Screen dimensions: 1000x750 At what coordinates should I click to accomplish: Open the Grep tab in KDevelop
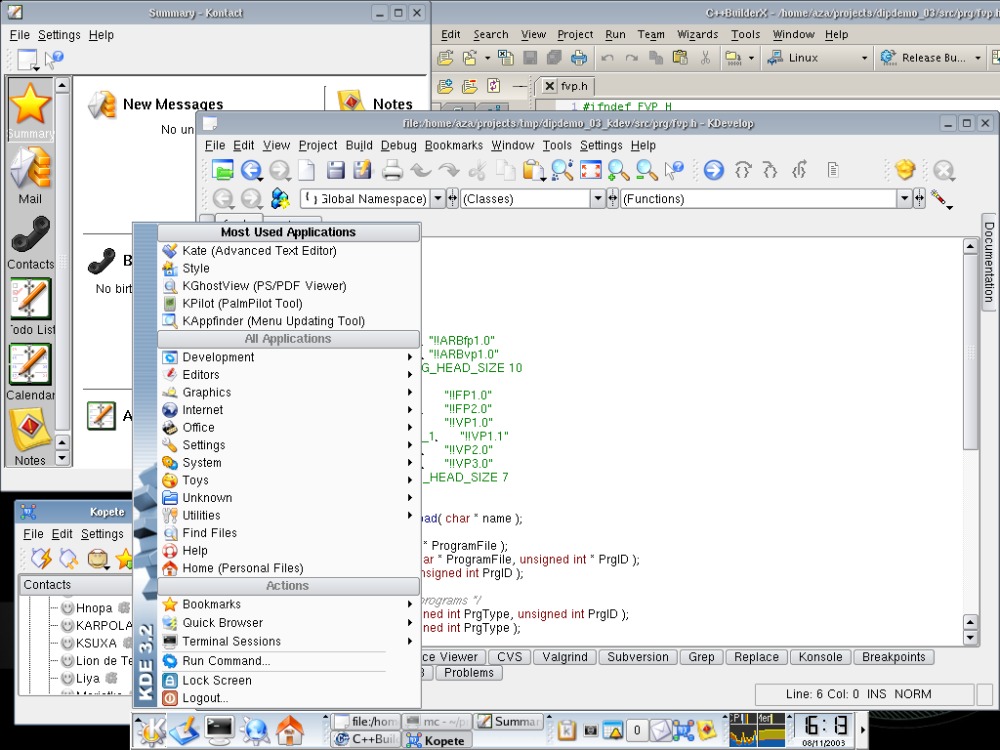(701, 657)
